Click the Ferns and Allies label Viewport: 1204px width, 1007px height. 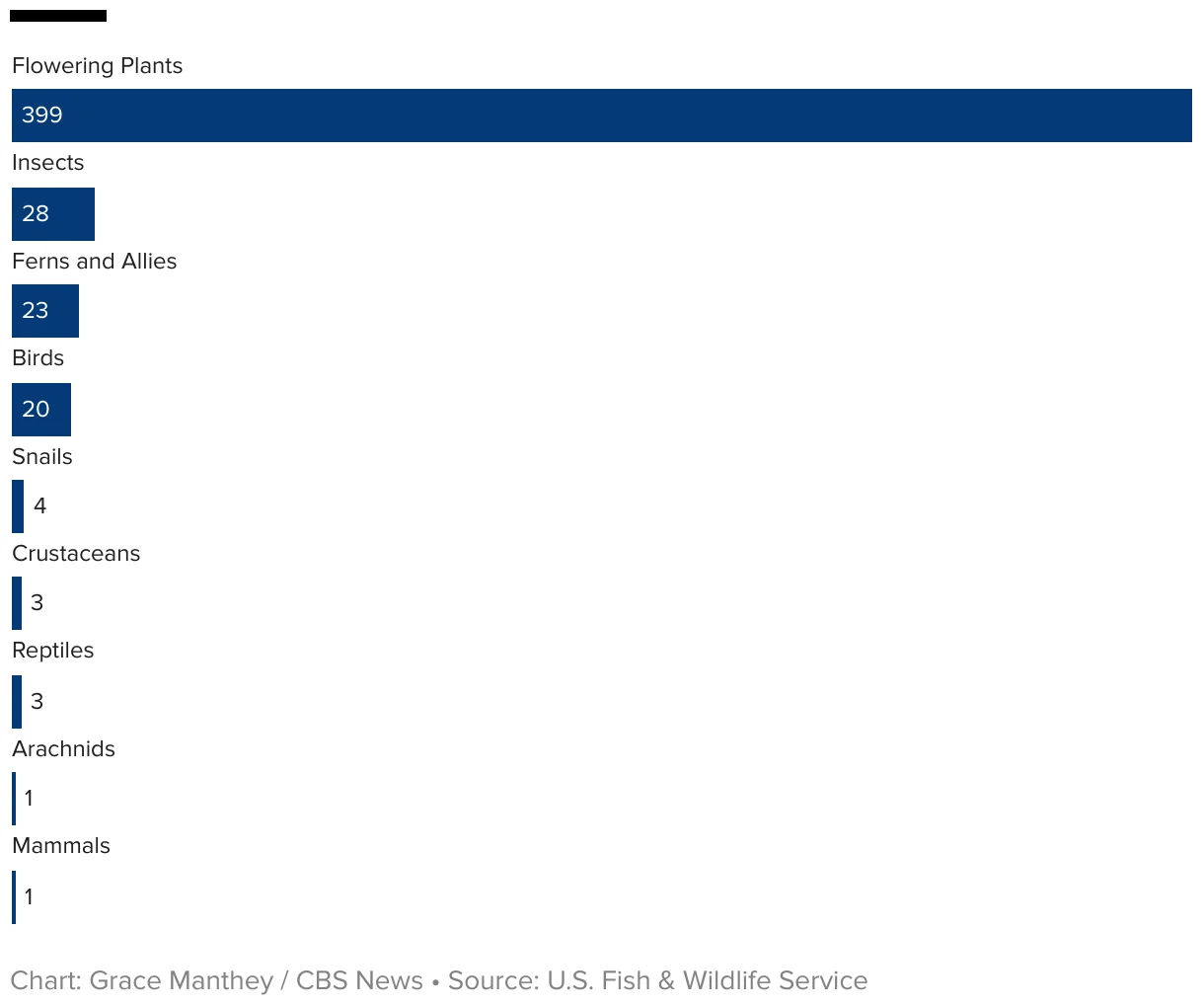pos(95,262)
